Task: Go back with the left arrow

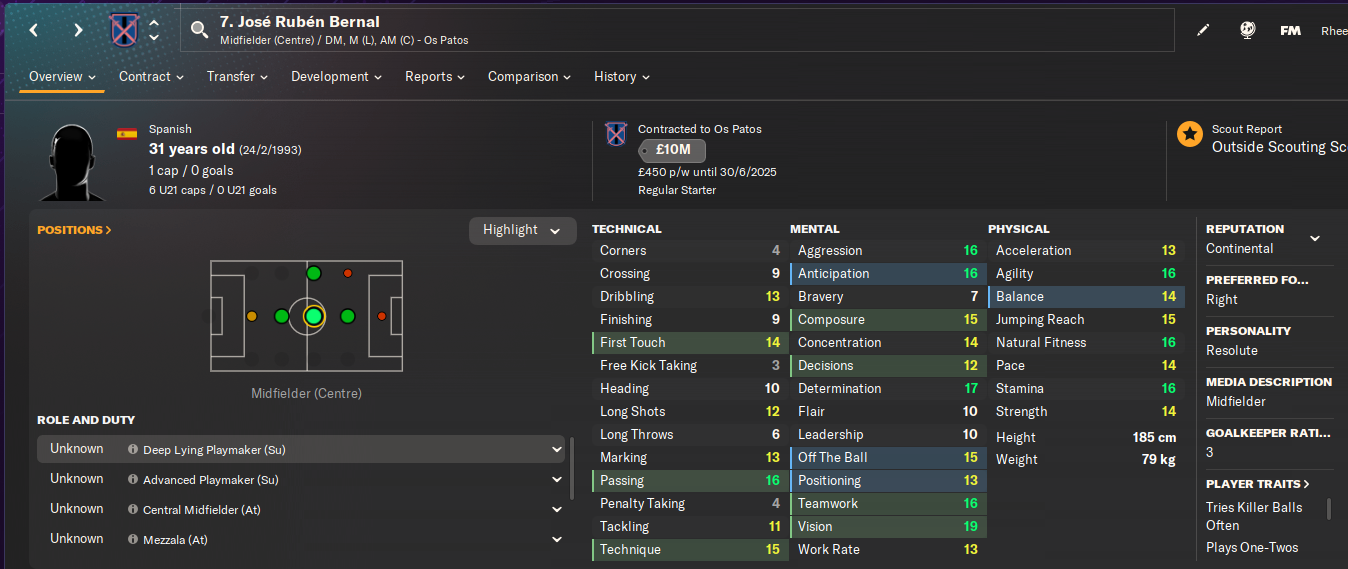Action: pos(34,30)
